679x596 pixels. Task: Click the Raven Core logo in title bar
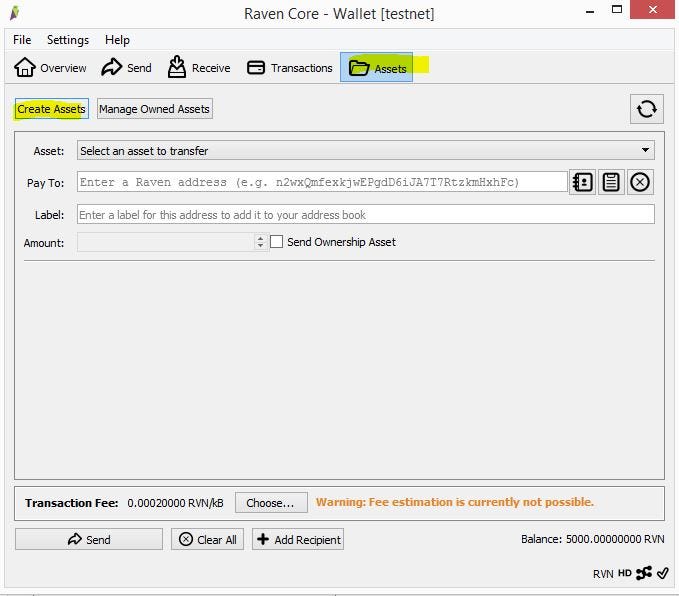[x=15, y=13]
